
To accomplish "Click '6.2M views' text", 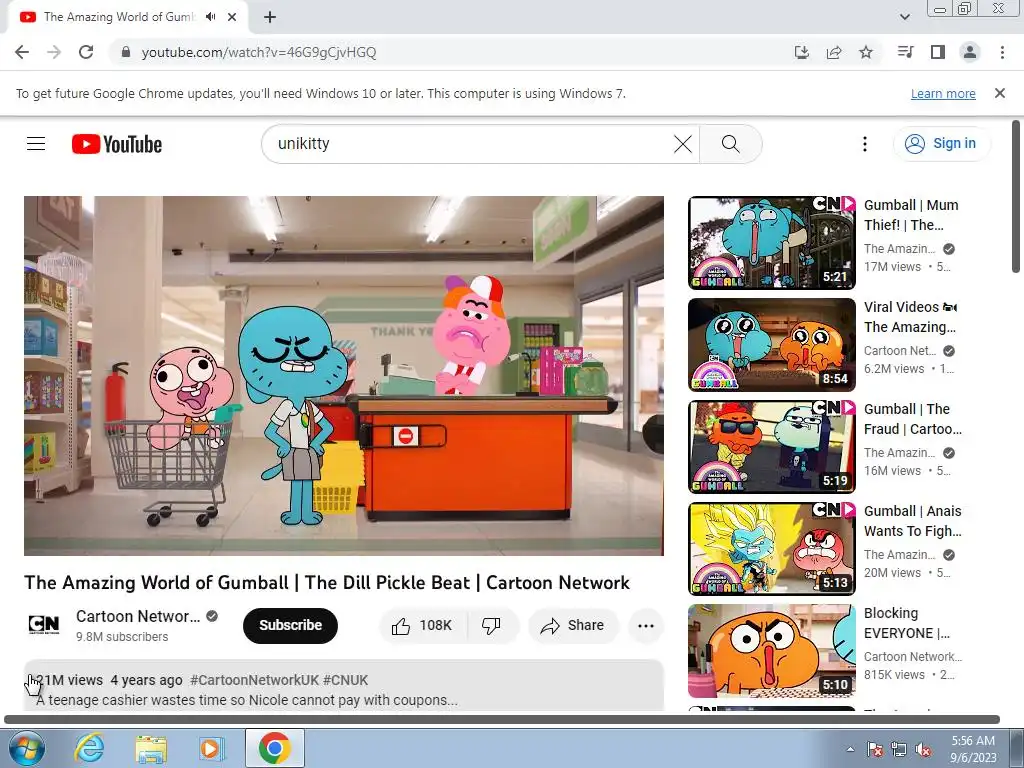I will (894, 368).
